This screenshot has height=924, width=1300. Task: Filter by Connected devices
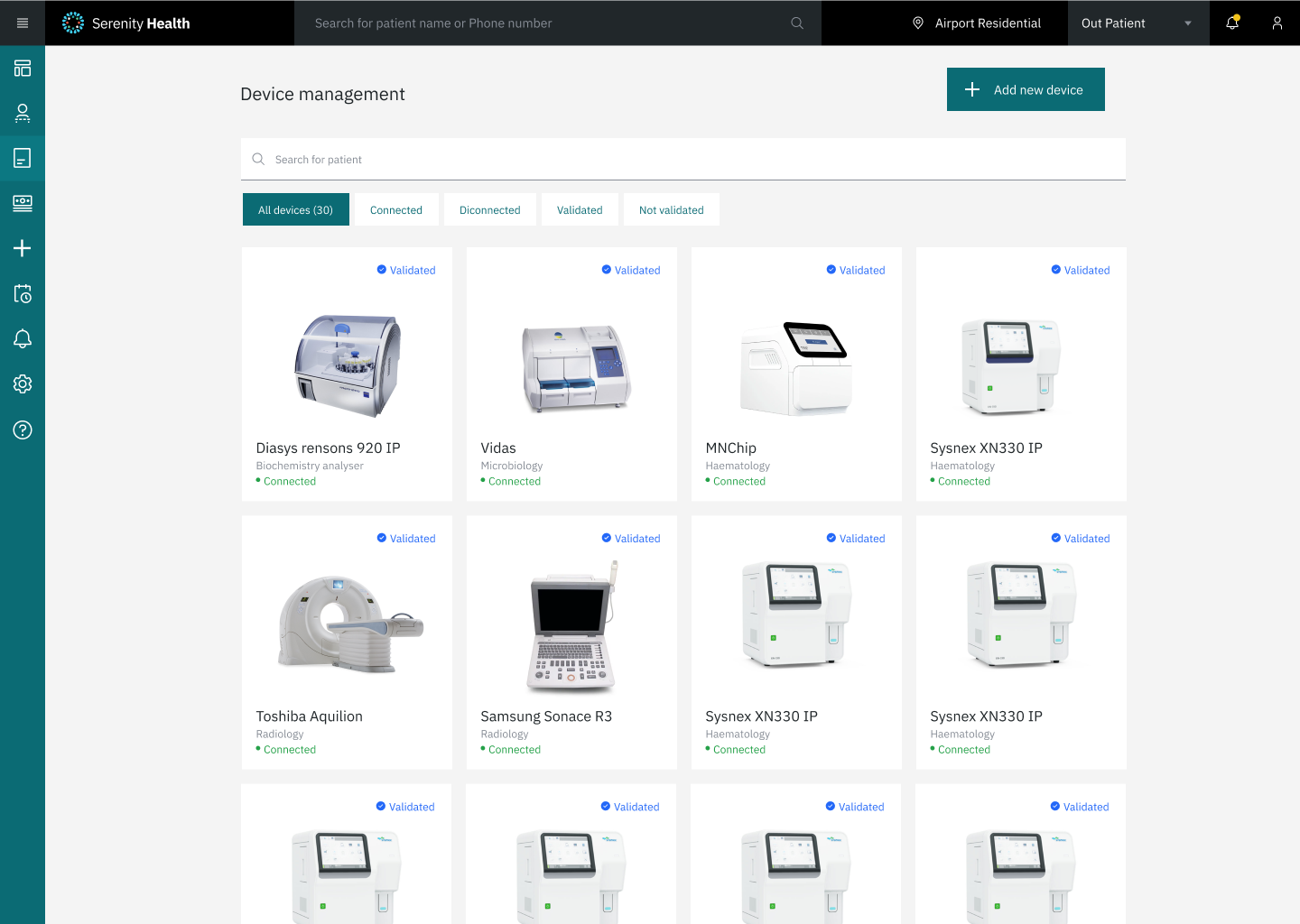(x=396, y=209)
